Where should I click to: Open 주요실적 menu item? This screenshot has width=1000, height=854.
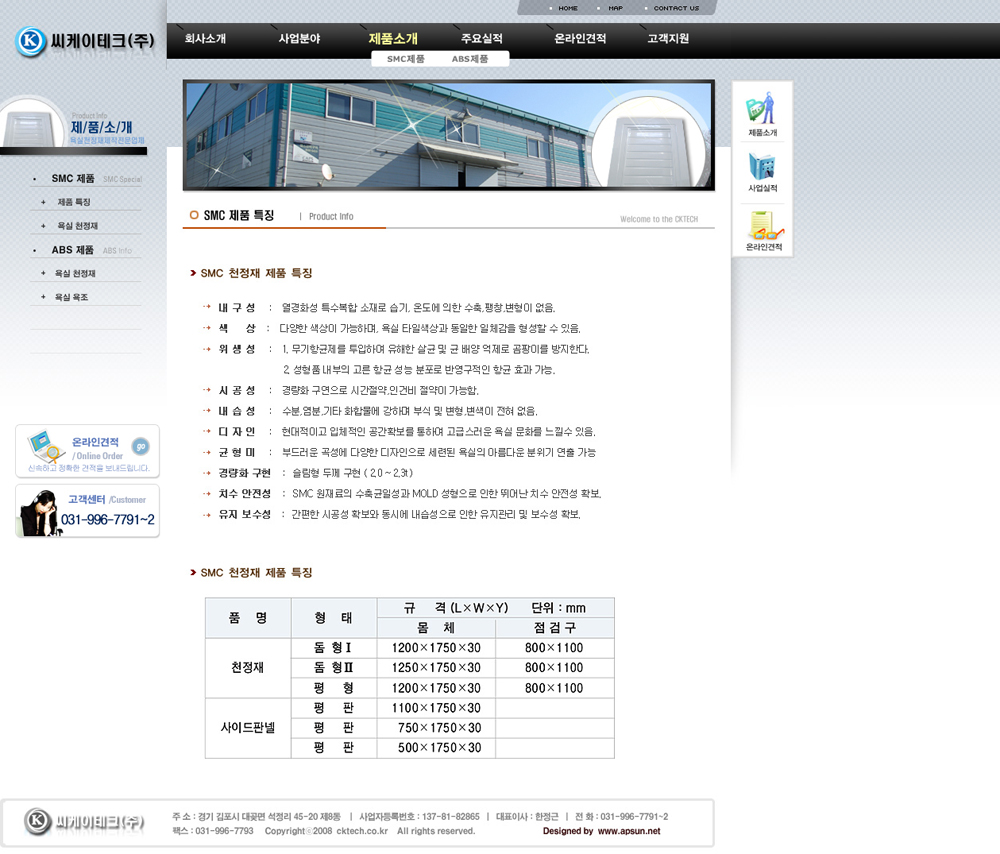click(481, 39)
